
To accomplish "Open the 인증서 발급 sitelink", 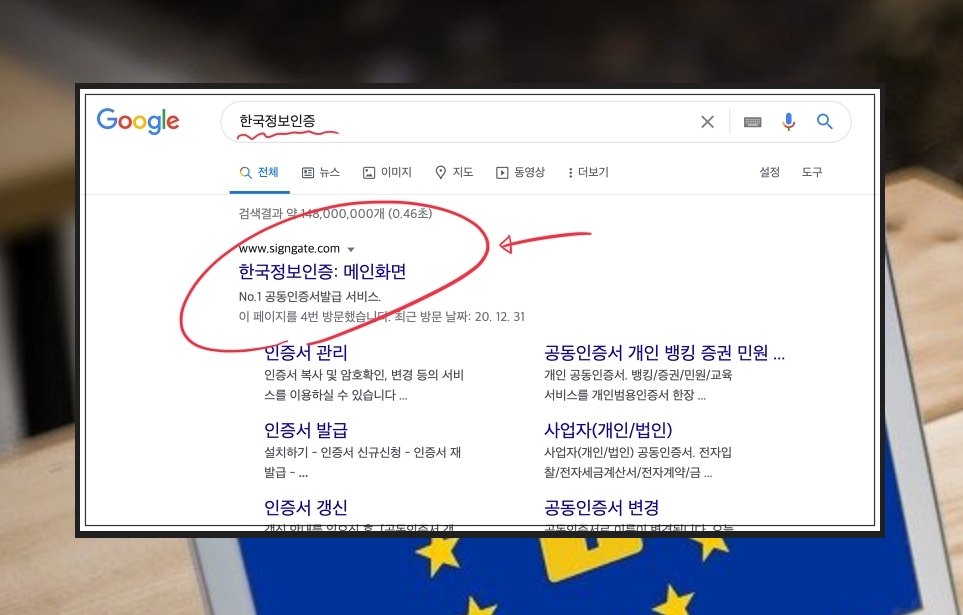I will pos(306,430).
